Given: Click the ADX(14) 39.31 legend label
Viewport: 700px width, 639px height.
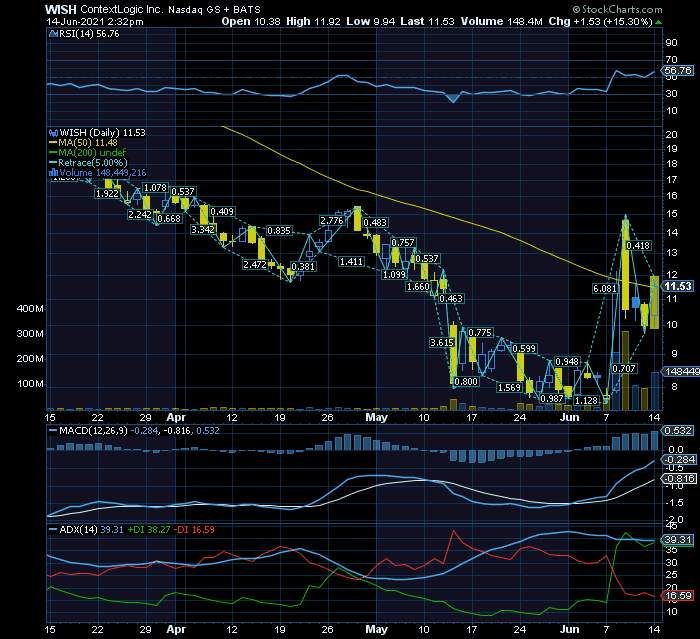Looking at the screenshot, I should pyautogui.click(x=92, y=530).
